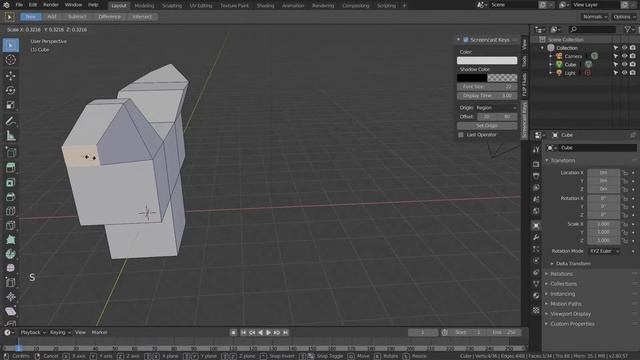Screen dimensions: 640x360
Task: Open Material properties tab icon
Action: (x=536, y=296)
